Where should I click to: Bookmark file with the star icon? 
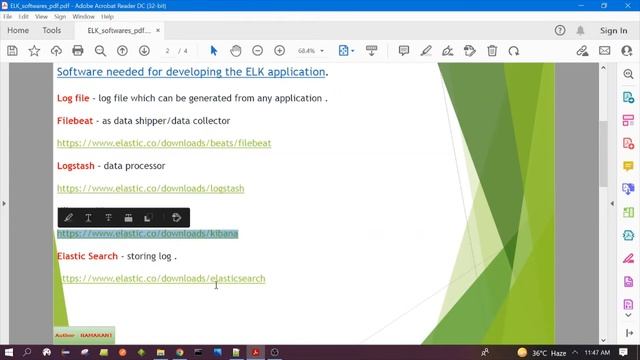[34, 51]
